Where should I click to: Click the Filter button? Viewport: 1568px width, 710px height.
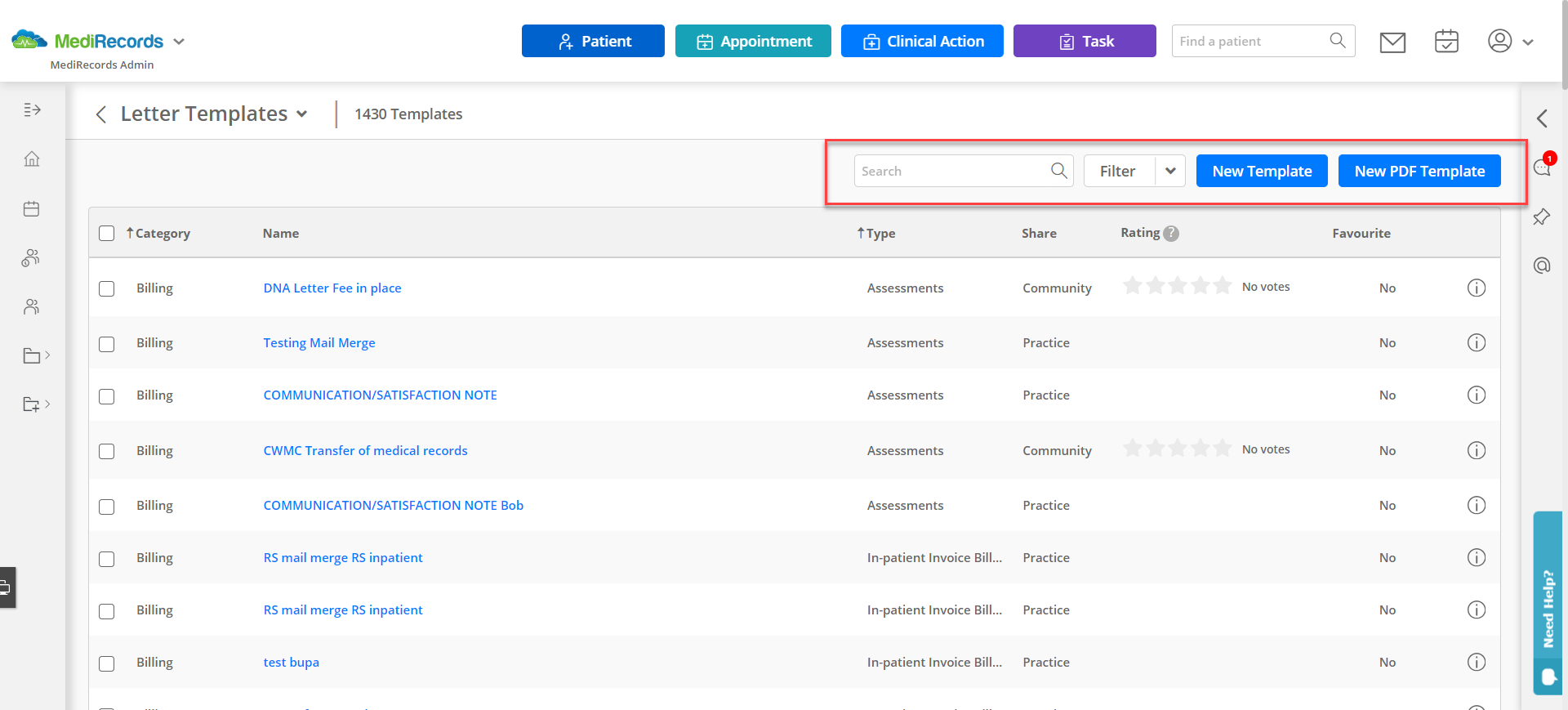(1119, 171)
